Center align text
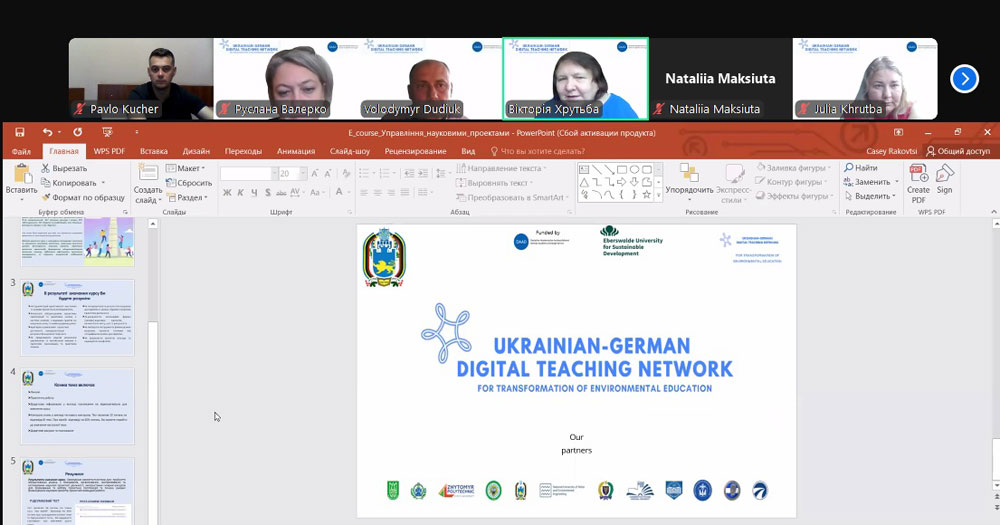 tap(378, 192)
